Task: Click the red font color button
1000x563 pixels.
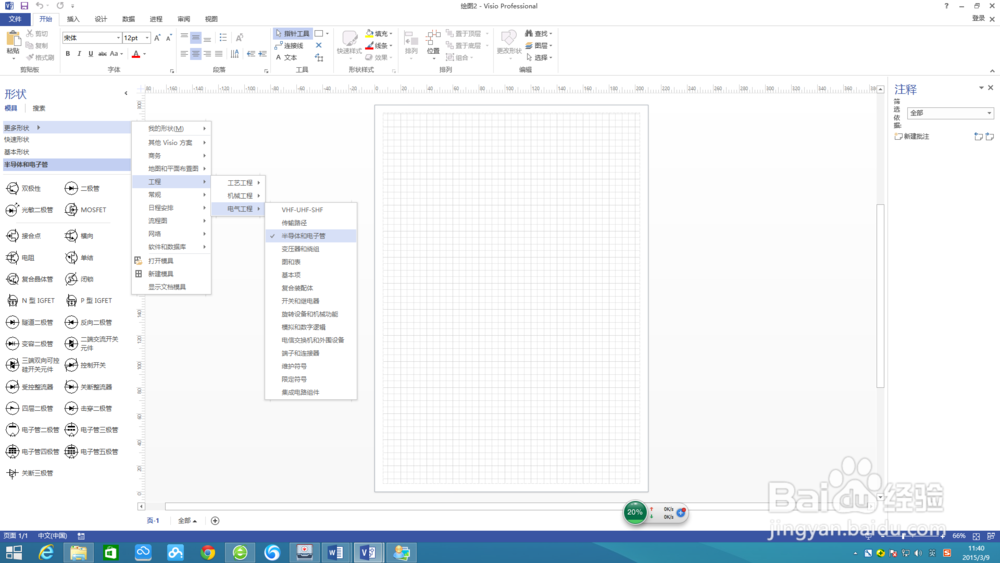Action: 136,54
